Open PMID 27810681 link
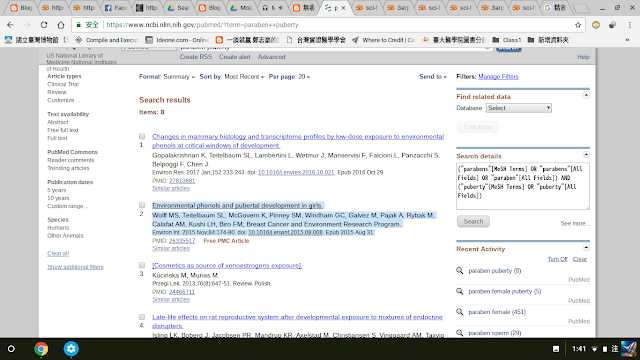 click(182, 181)
